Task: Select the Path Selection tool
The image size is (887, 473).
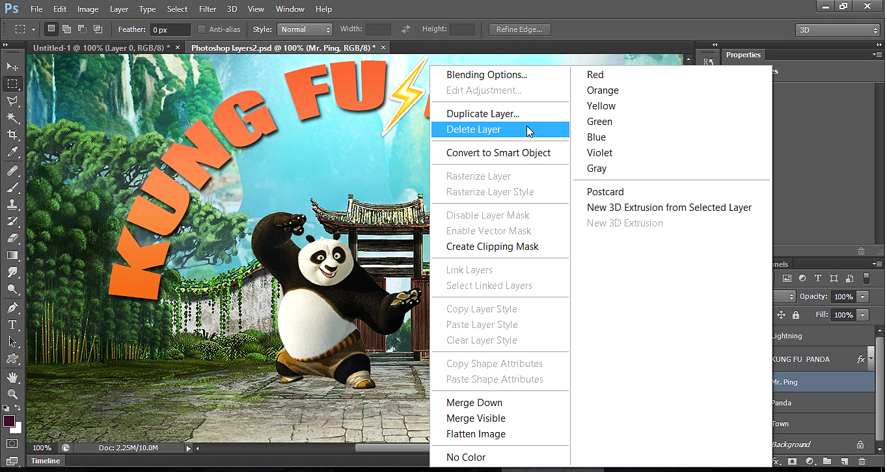Action: coord(12,342)
